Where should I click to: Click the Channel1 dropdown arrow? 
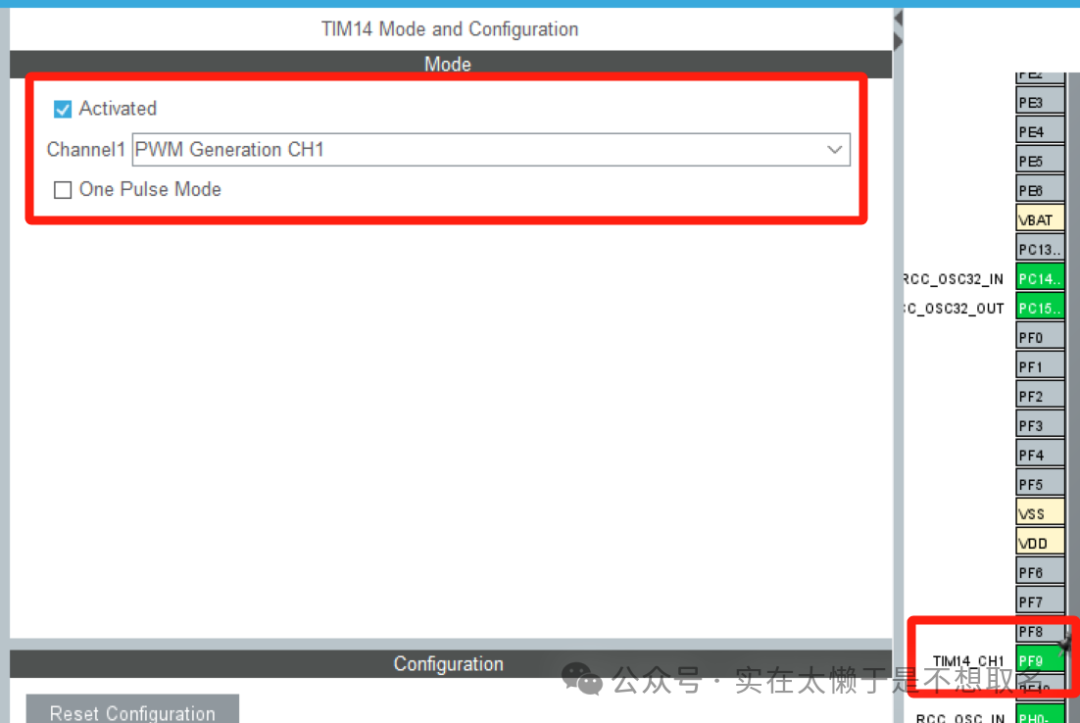(x=834, y=150)
